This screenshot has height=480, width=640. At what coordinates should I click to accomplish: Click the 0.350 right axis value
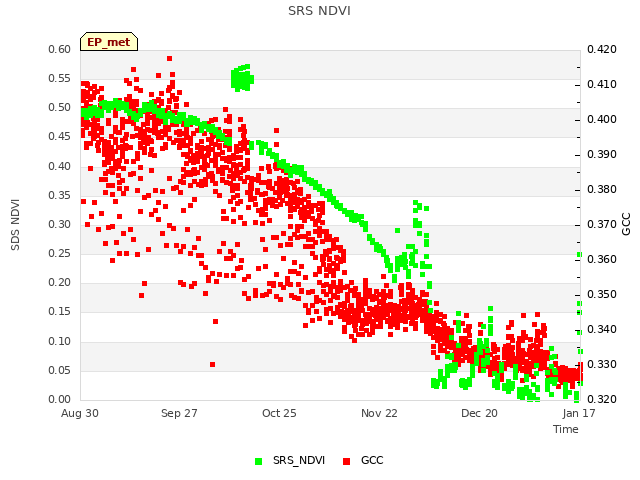(x=602, y=294)
